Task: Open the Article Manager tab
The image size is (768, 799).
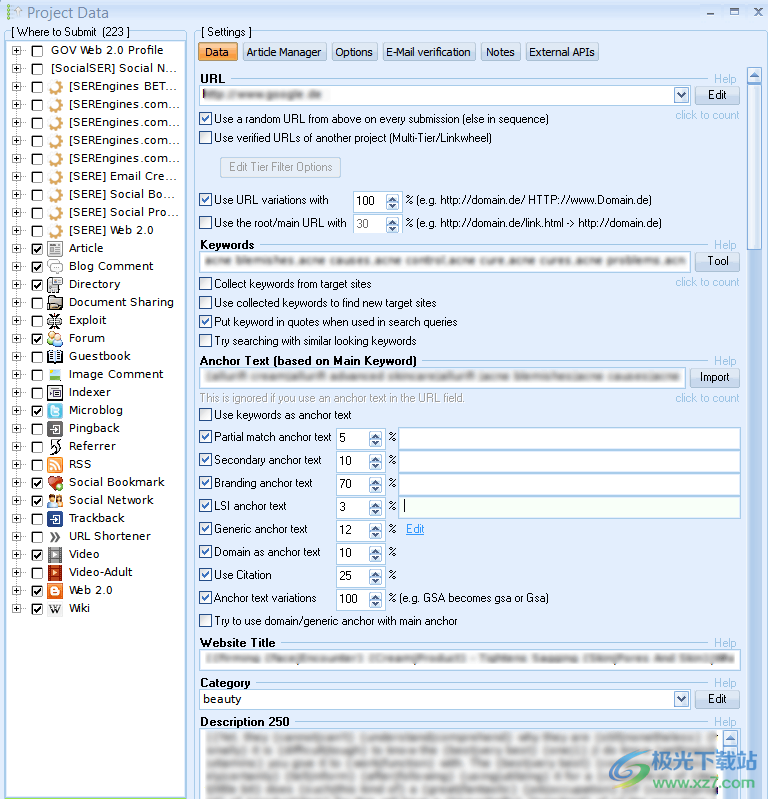Action: (284, 52)
